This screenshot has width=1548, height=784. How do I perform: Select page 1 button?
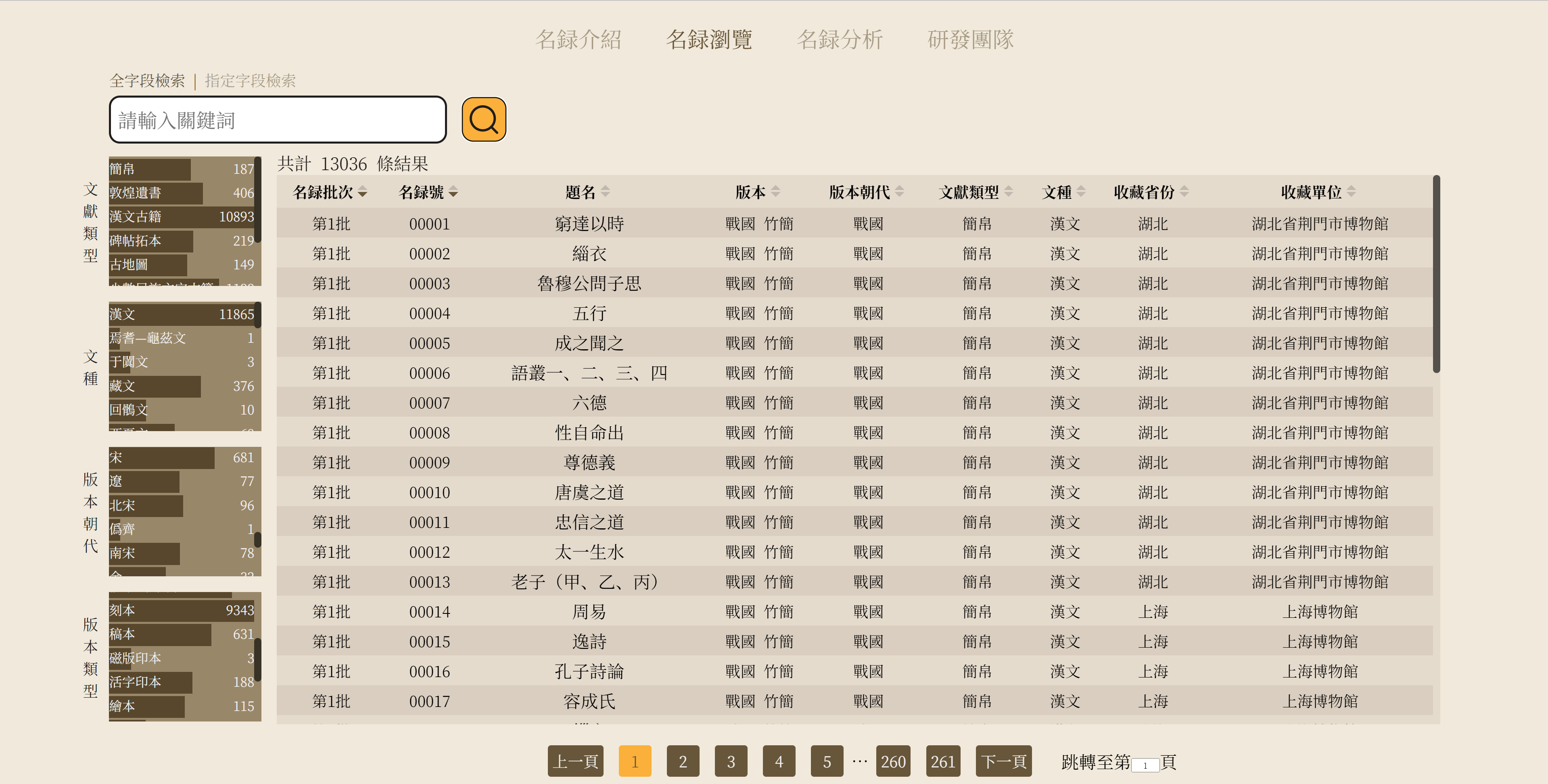click(x=635, y=761)
